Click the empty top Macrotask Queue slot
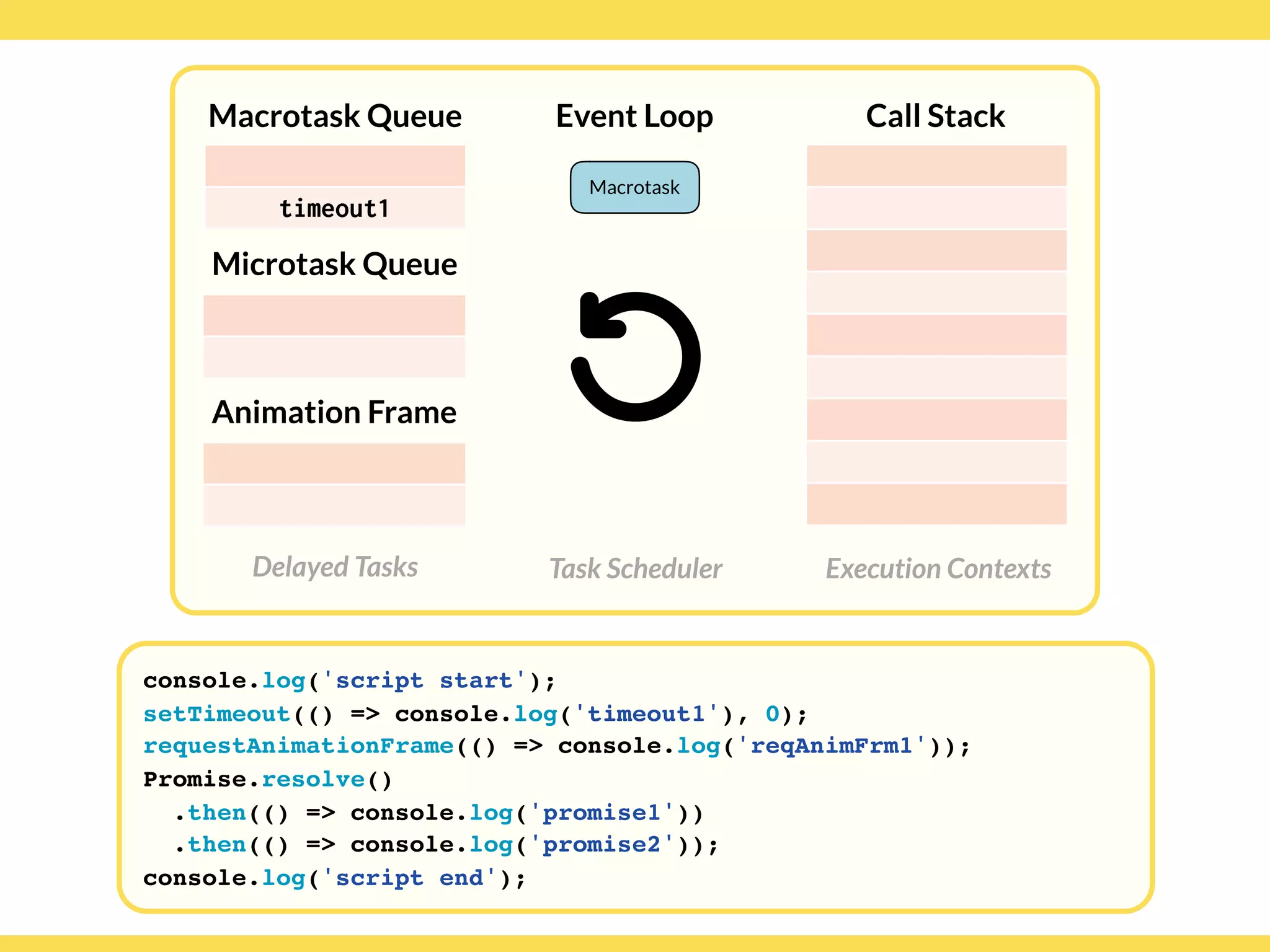1270x952 pixels. (335, 165)
